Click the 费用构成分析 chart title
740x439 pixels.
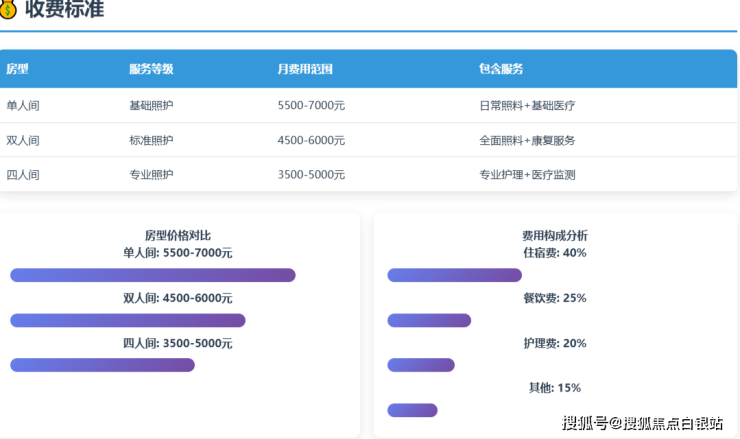pyautogui.click(x=555, y=236)
